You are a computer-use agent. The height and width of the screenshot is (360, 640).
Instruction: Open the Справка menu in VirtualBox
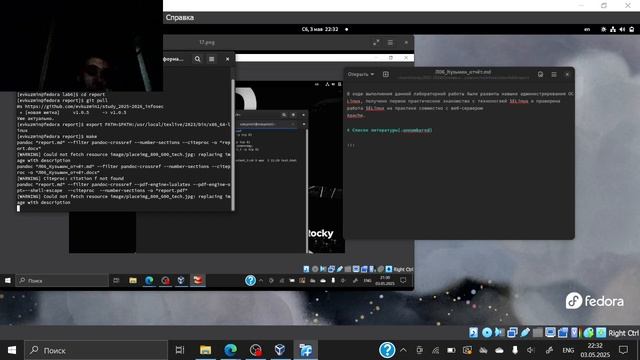pos(180,18)
